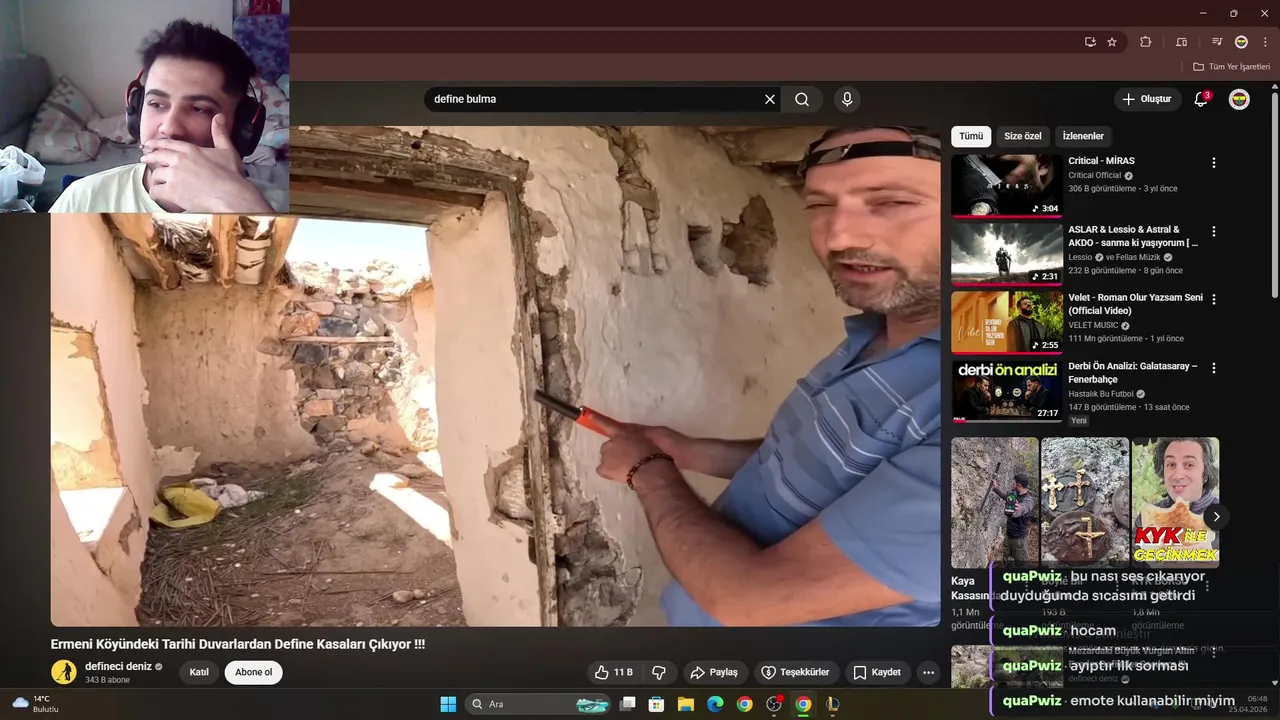Open the League of Legends taskbar icon
Screen dimensions: 1280x720
pos(832,704)
